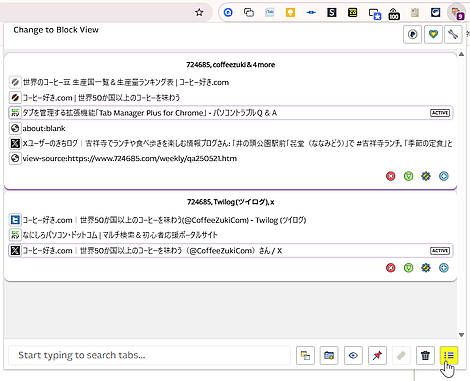Image resolution: width=470 pixels, height=381 pixels.
Task: Toggle the yellow list view button
Action: point(449,355)
